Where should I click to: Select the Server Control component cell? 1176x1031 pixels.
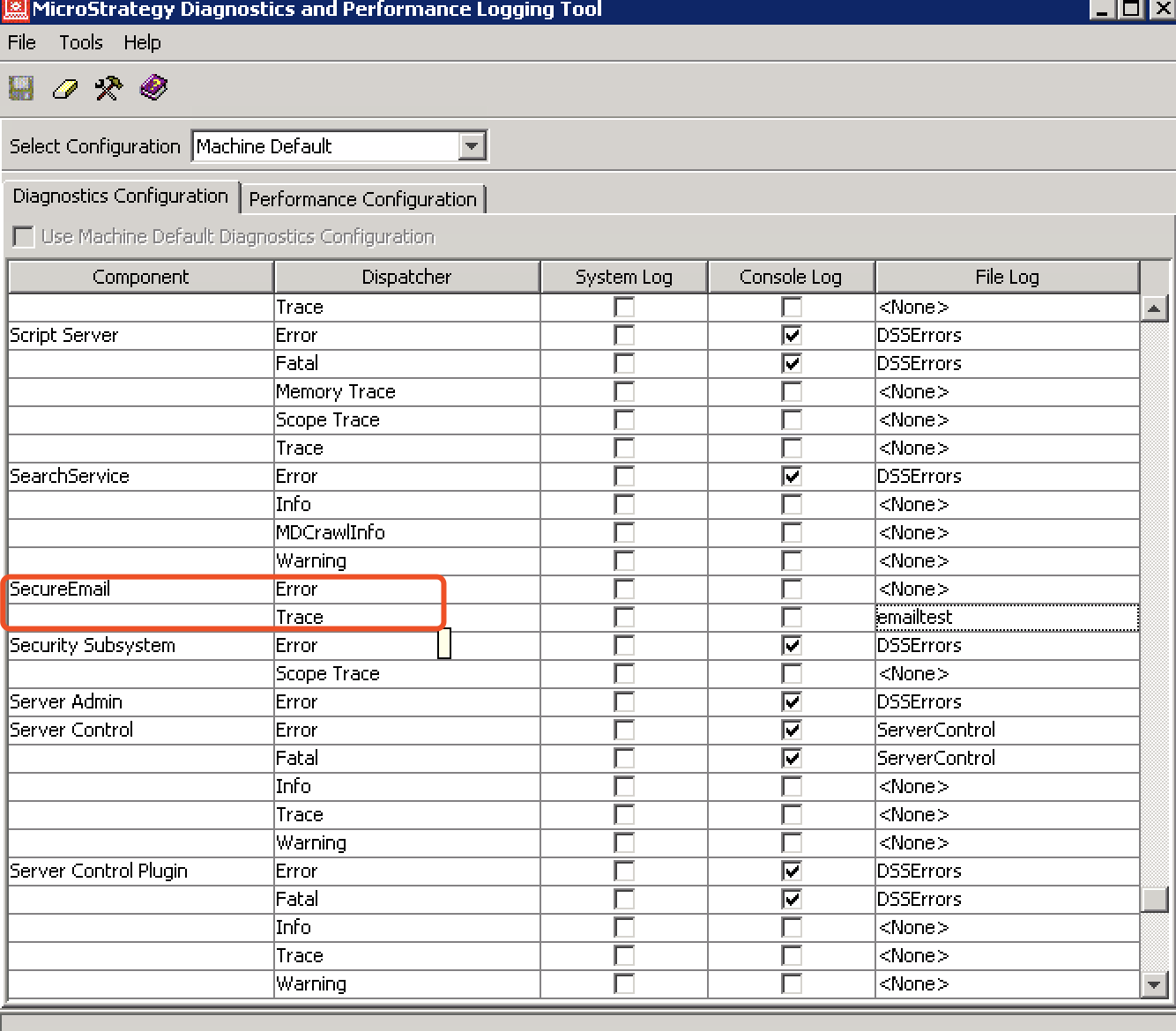141,730
